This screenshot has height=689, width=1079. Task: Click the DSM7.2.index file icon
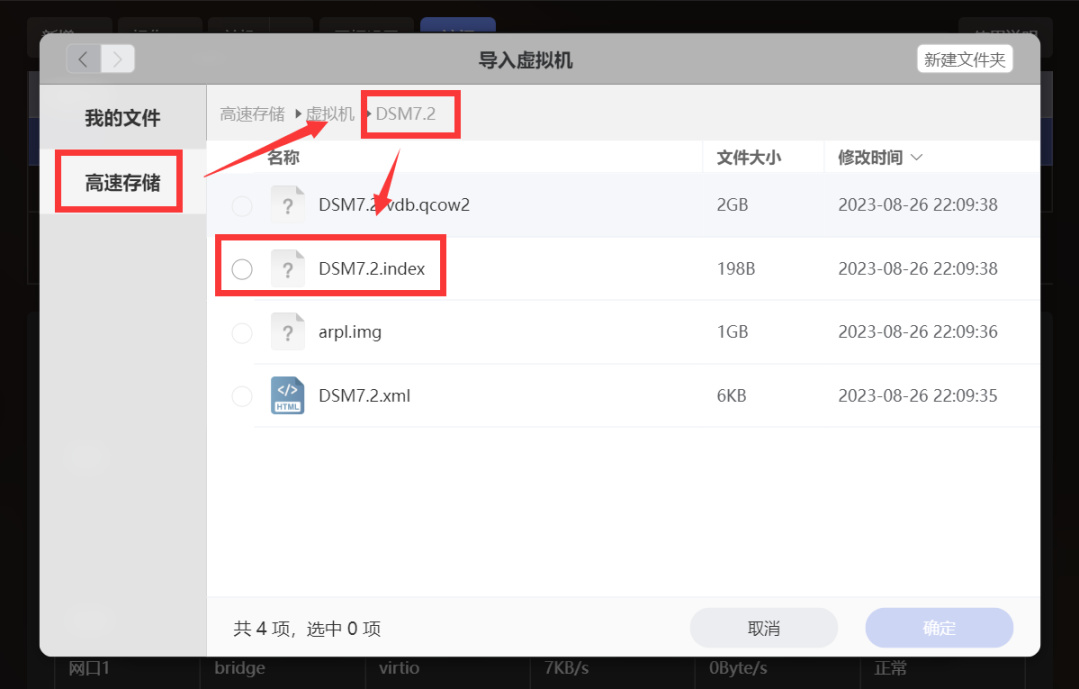tap(288, 268)
